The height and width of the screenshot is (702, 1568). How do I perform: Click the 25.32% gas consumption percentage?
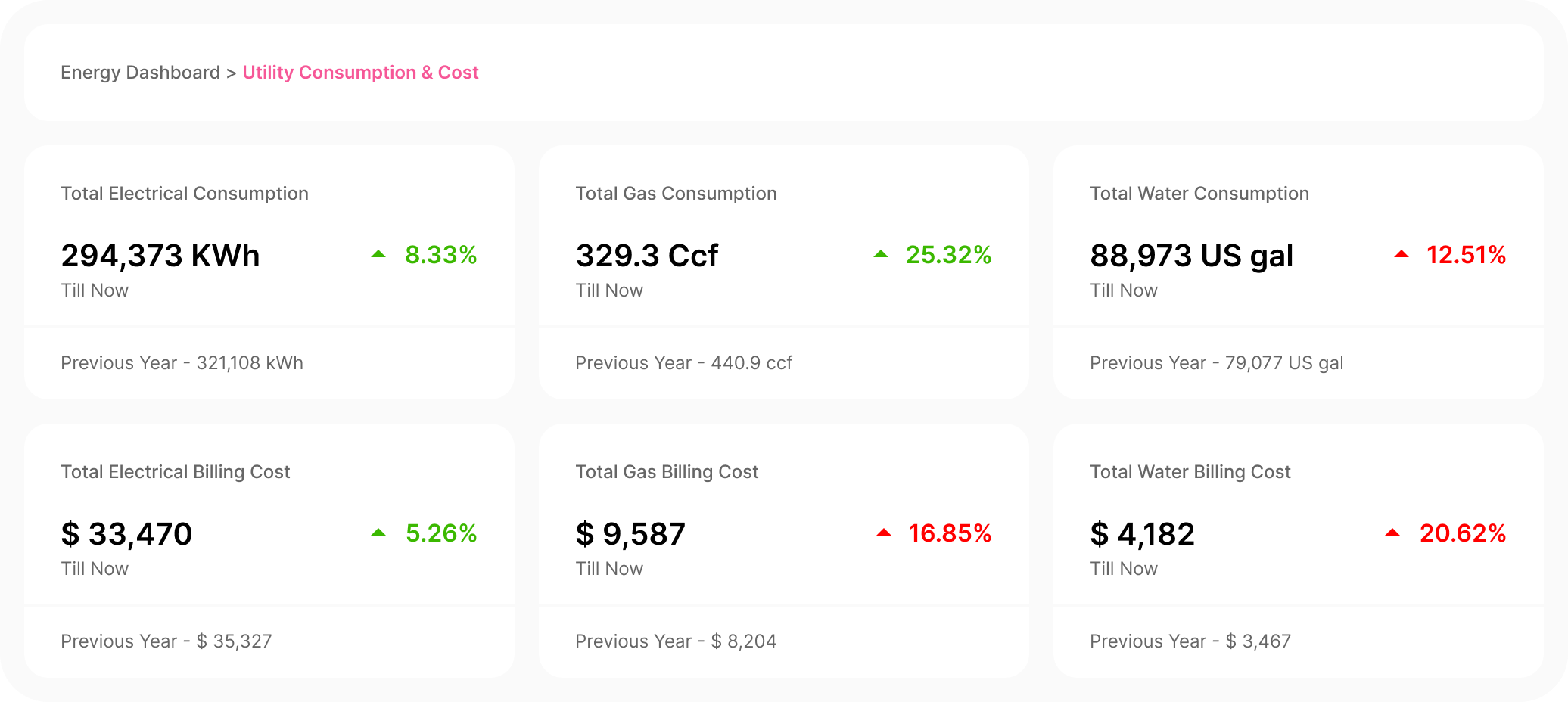pos(948,255)
